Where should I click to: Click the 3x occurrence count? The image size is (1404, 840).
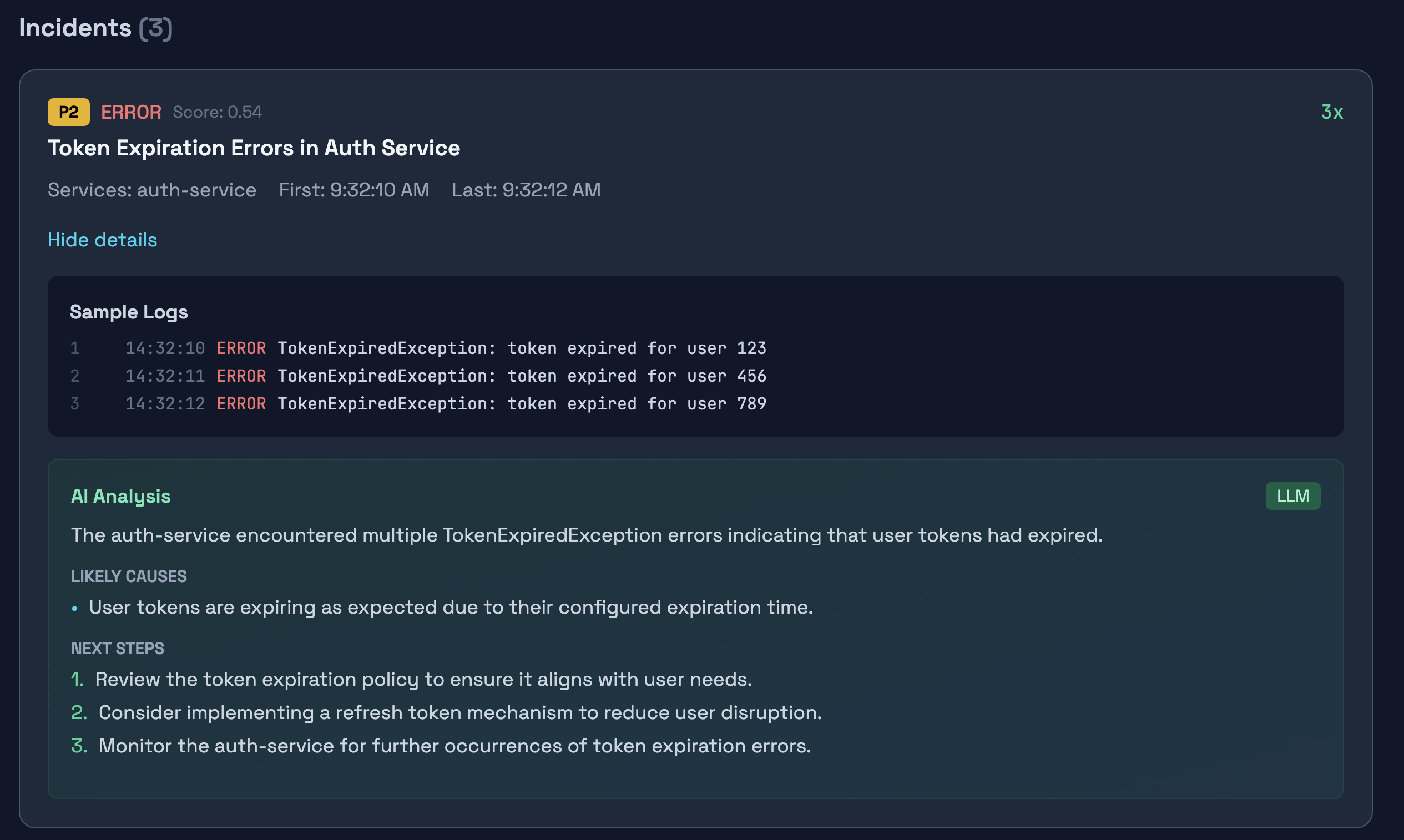tap(1331, 112)
